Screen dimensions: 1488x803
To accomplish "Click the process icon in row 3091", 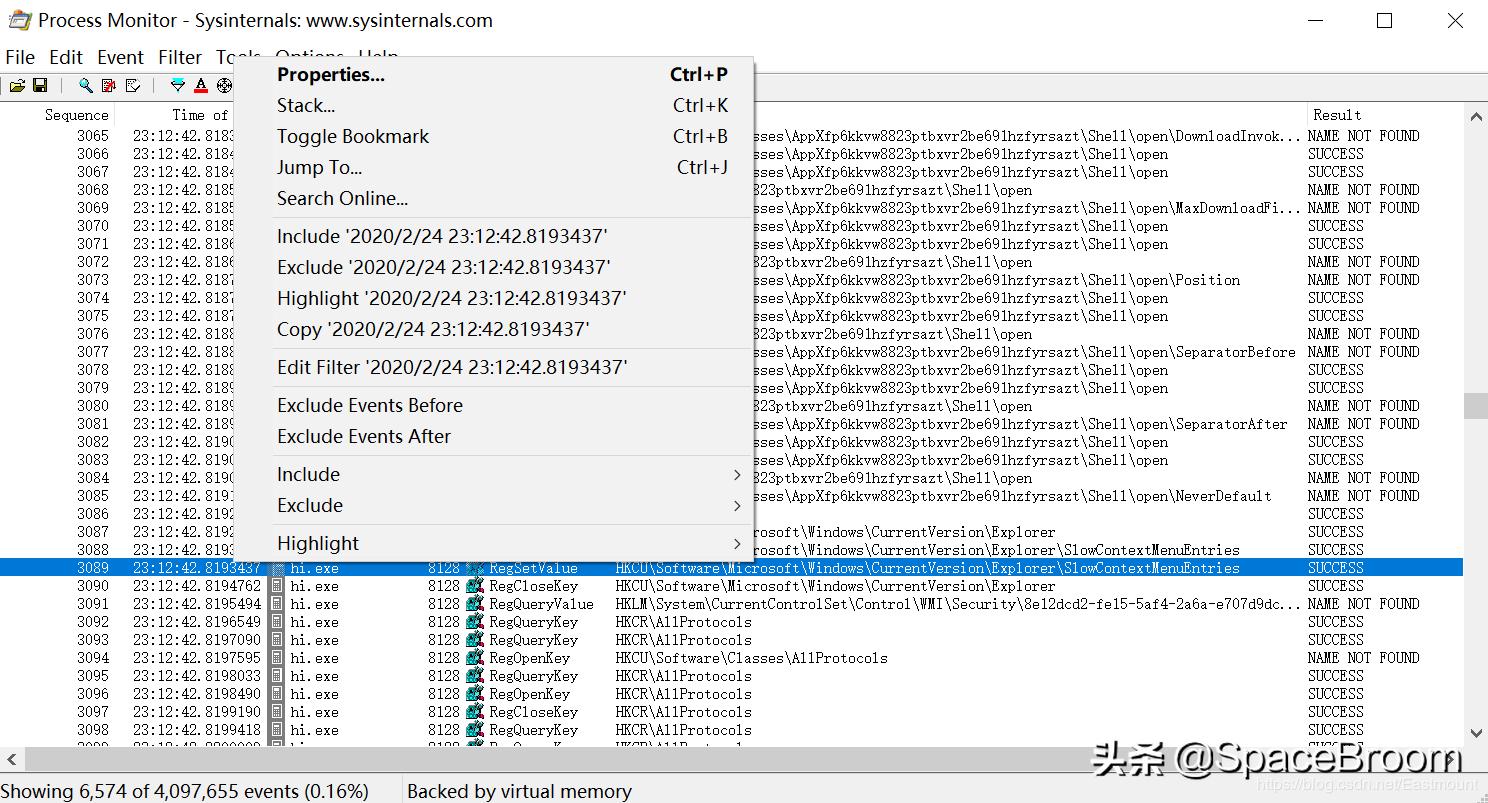I will [278, 604].
